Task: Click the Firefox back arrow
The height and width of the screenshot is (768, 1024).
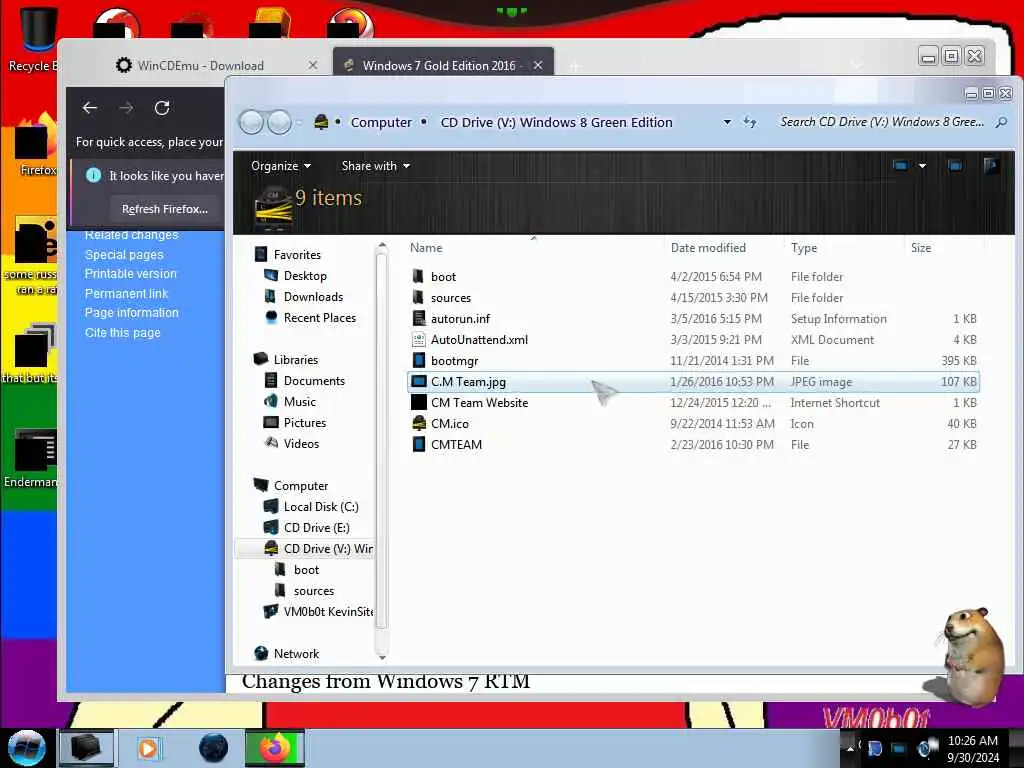Action: [x=90, y=108]
